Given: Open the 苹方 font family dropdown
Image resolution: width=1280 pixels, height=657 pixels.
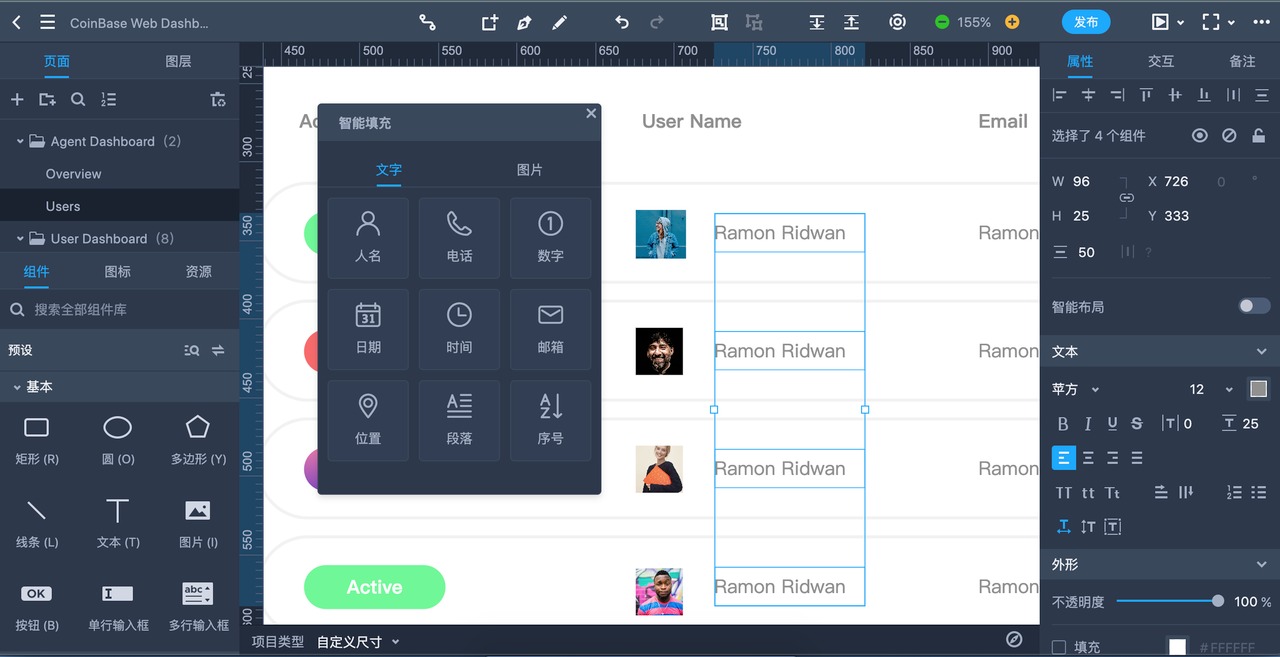Looking at the screenshot, I should (1075, 389).
